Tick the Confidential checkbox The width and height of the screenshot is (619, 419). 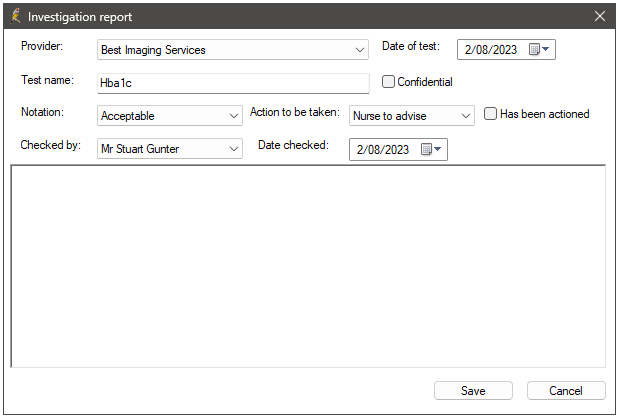(x=388, y=82)
